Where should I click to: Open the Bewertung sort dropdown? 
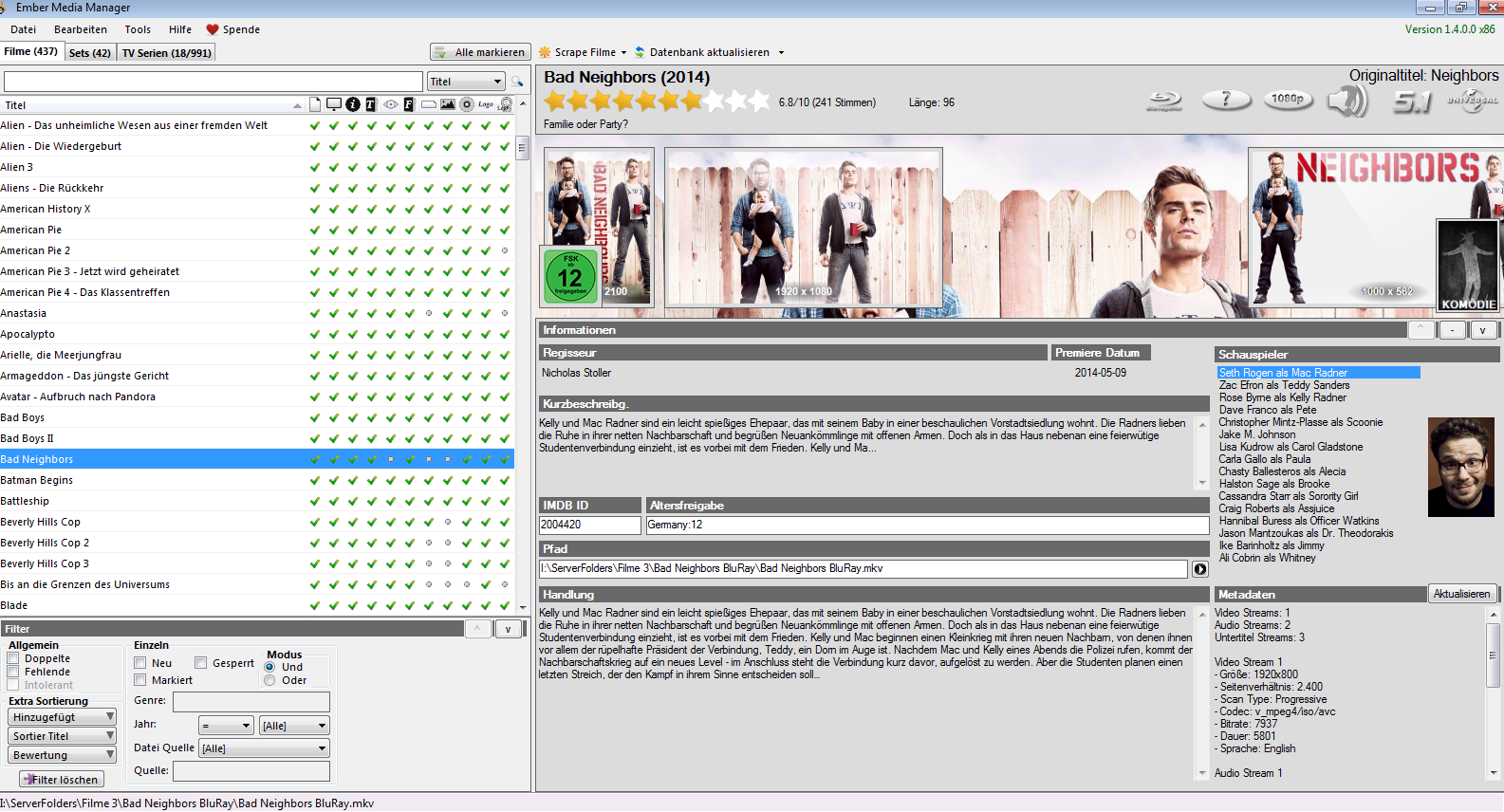[63, 755]
